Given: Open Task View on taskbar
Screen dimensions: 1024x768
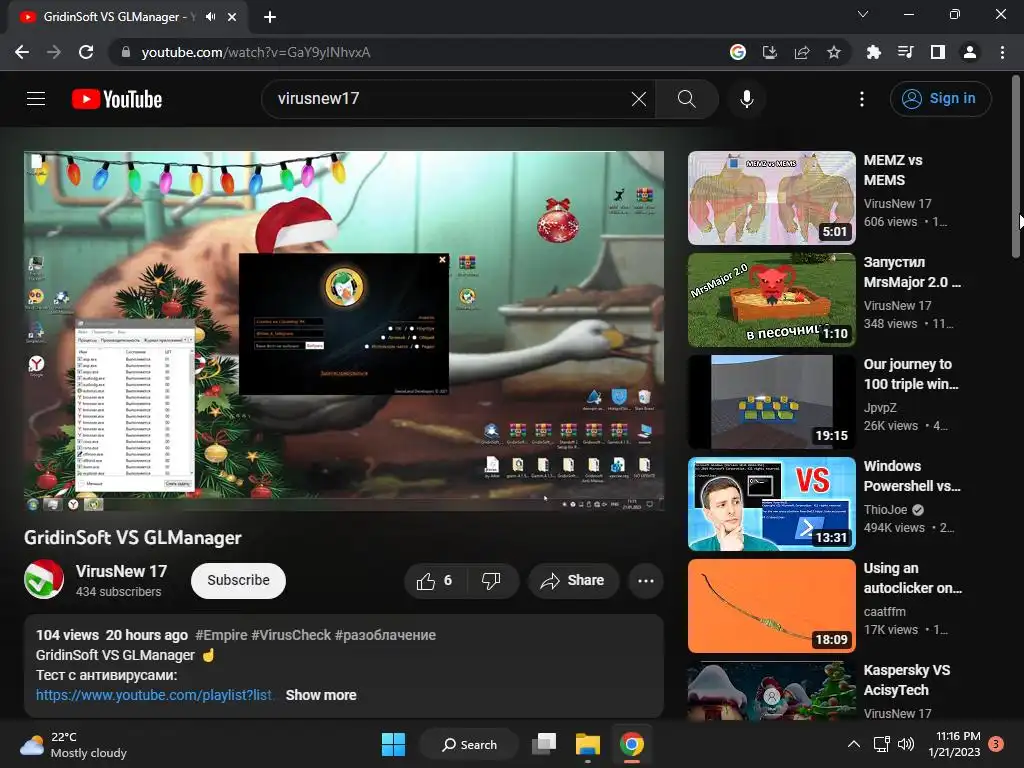Looking at the screenshot, I should pos(544,744).
